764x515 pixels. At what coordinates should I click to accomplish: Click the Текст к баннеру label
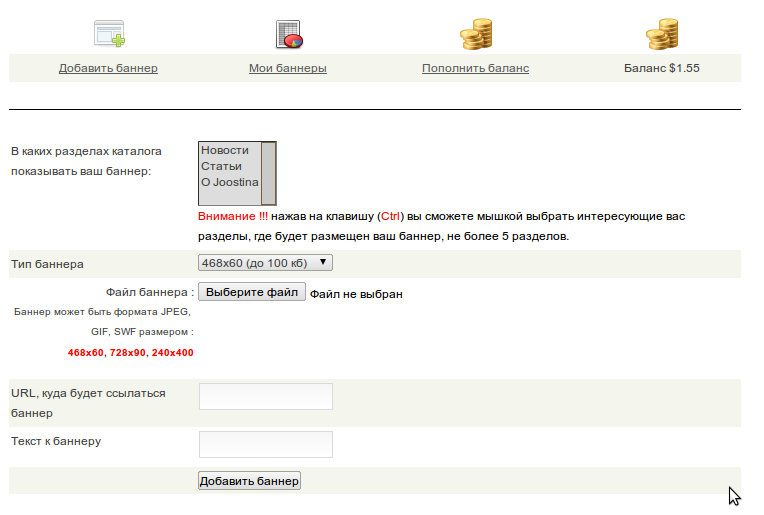[x=56, y=441]
